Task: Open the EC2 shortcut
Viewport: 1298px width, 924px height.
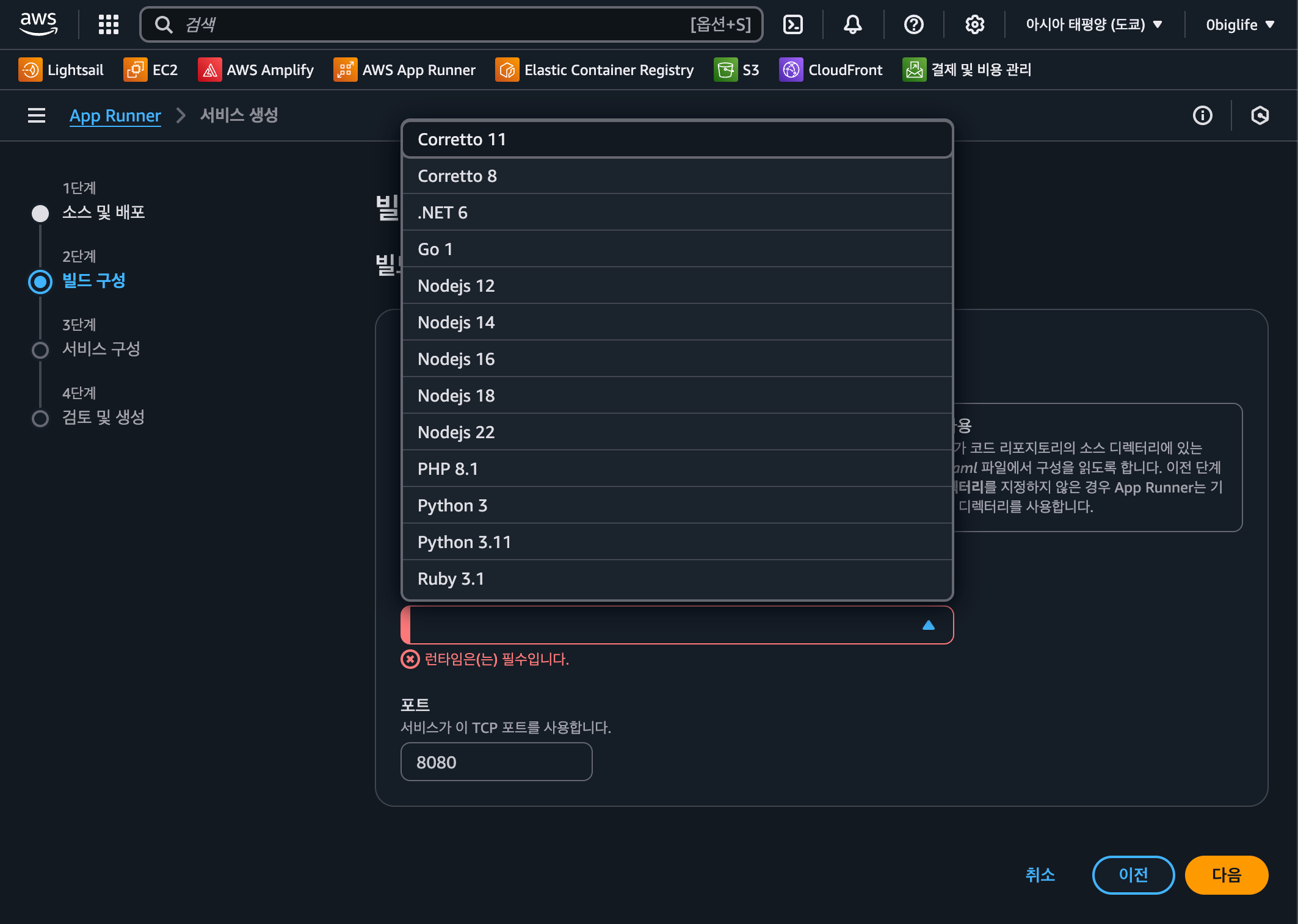Action: pos(151,70)
